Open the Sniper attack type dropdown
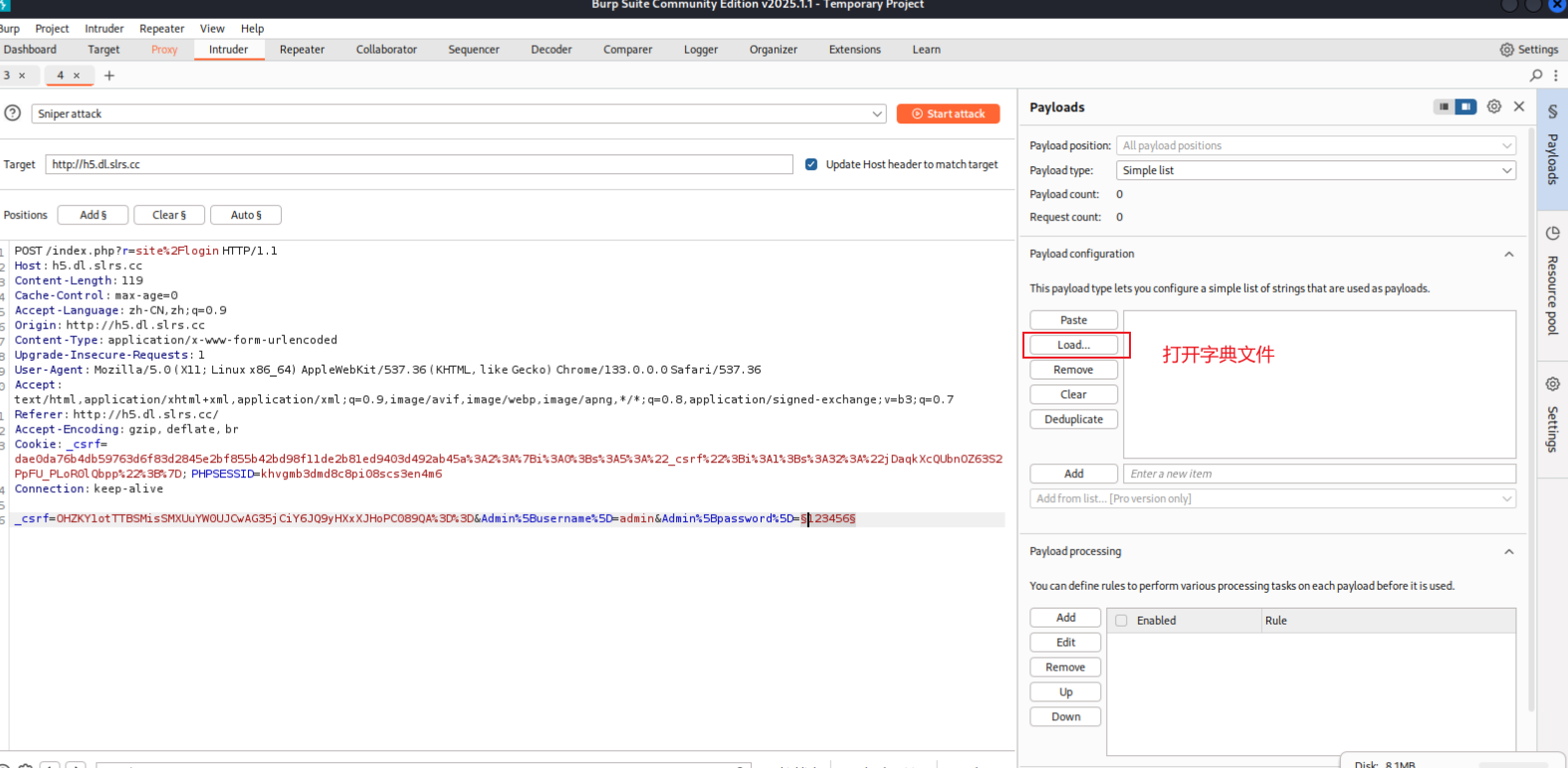1568x768 pixels. pyautogui.click(x=458, y=114)
